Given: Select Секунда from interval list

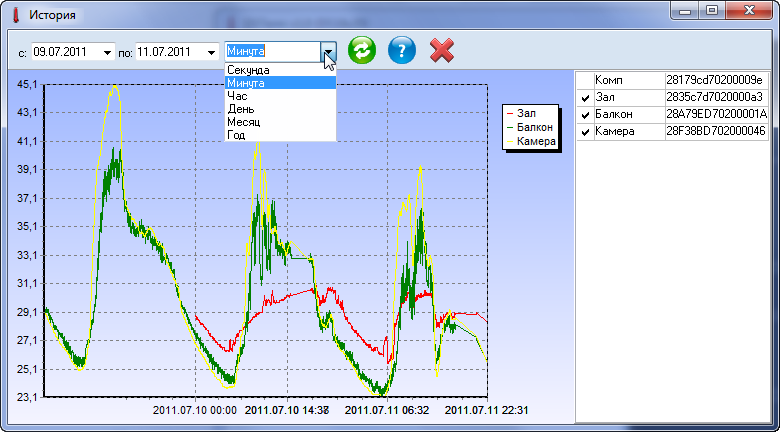Looking at the screenshot, I should point(281,70).
